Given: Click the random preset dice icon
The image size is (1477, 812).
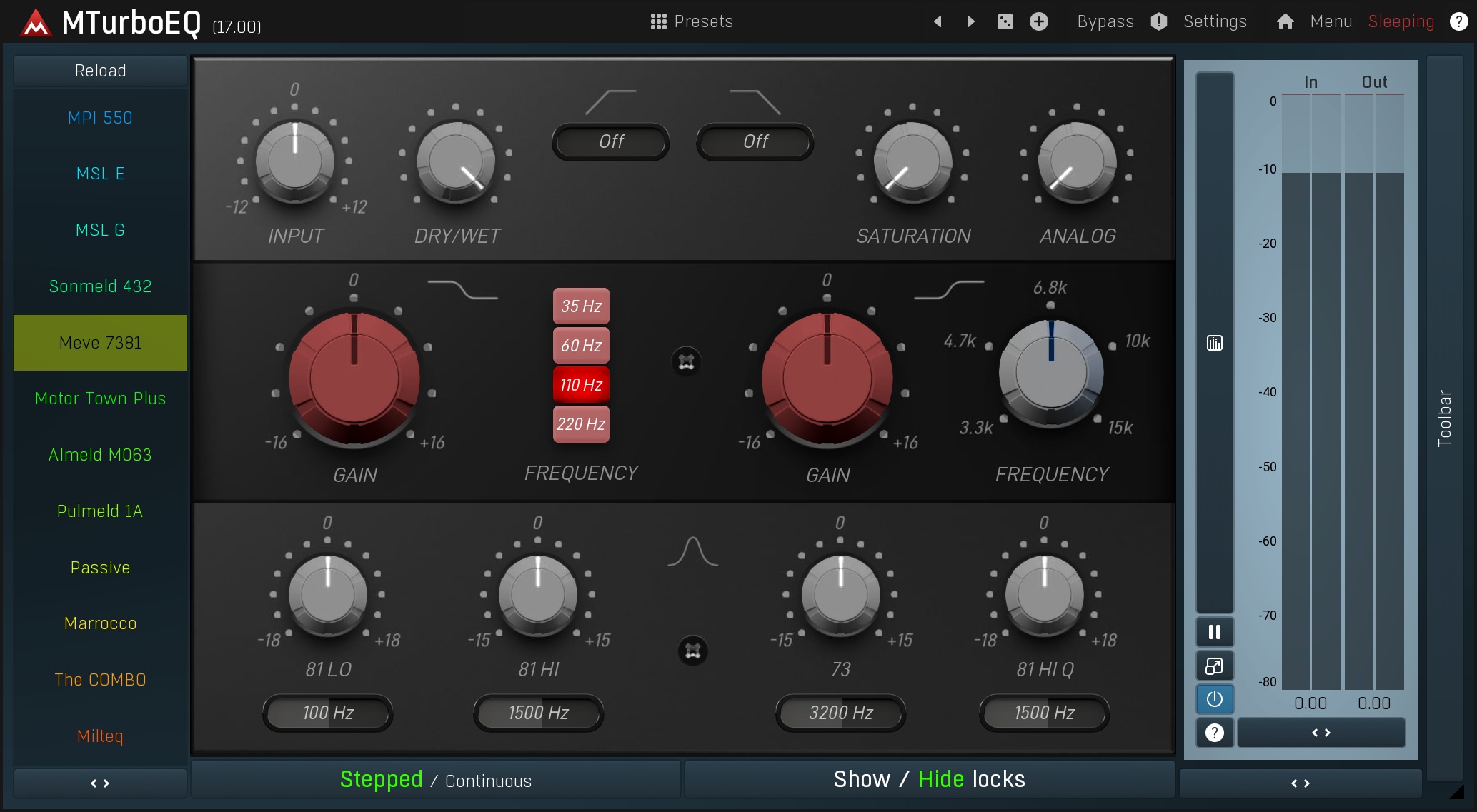Looking at the screenshot, I should coord(1005,21).
